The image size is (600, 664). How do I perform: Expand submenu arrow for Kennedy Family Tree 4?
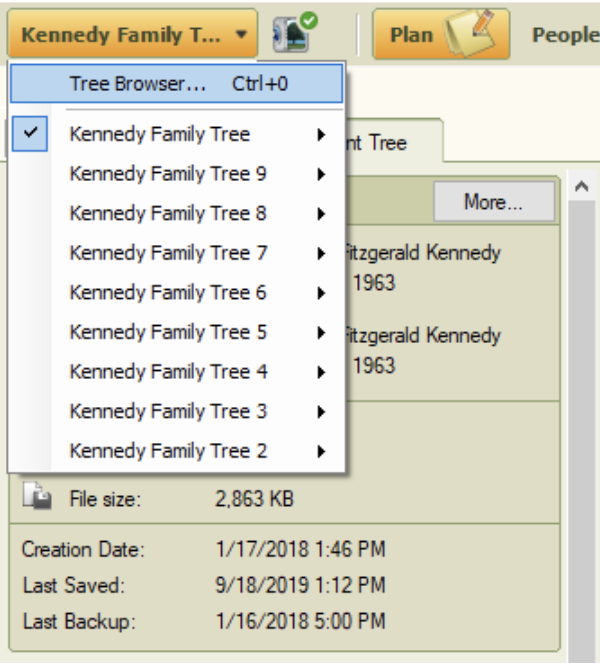[321, 372]
